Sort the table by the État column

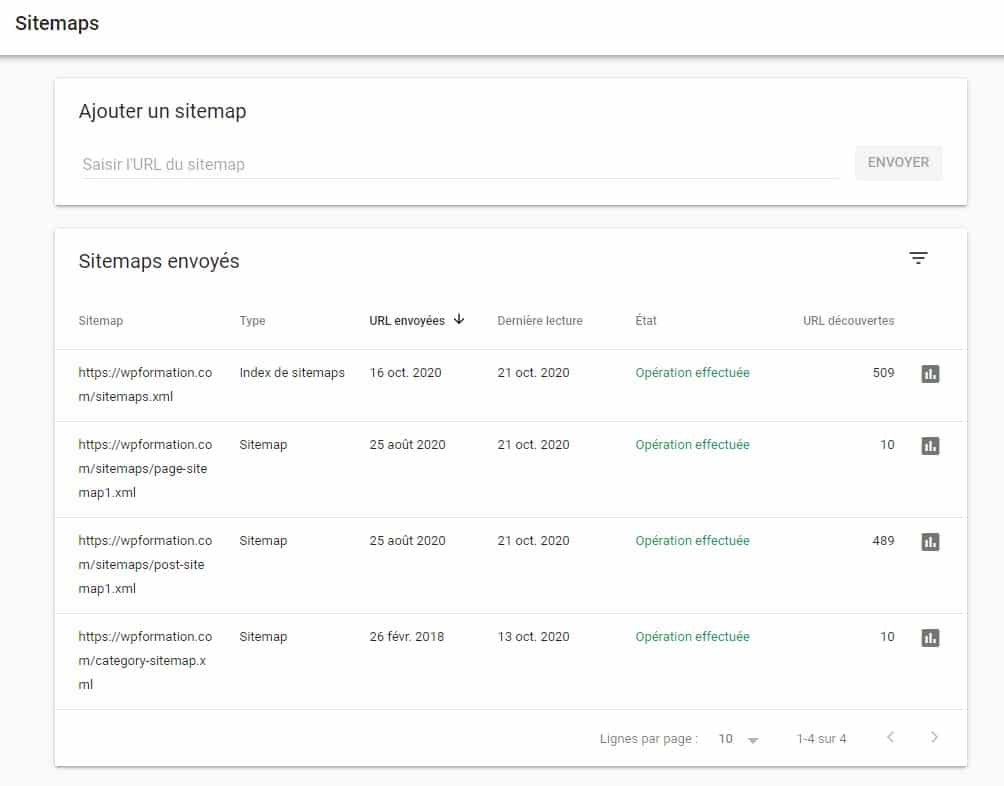click(x=645, y=320)
